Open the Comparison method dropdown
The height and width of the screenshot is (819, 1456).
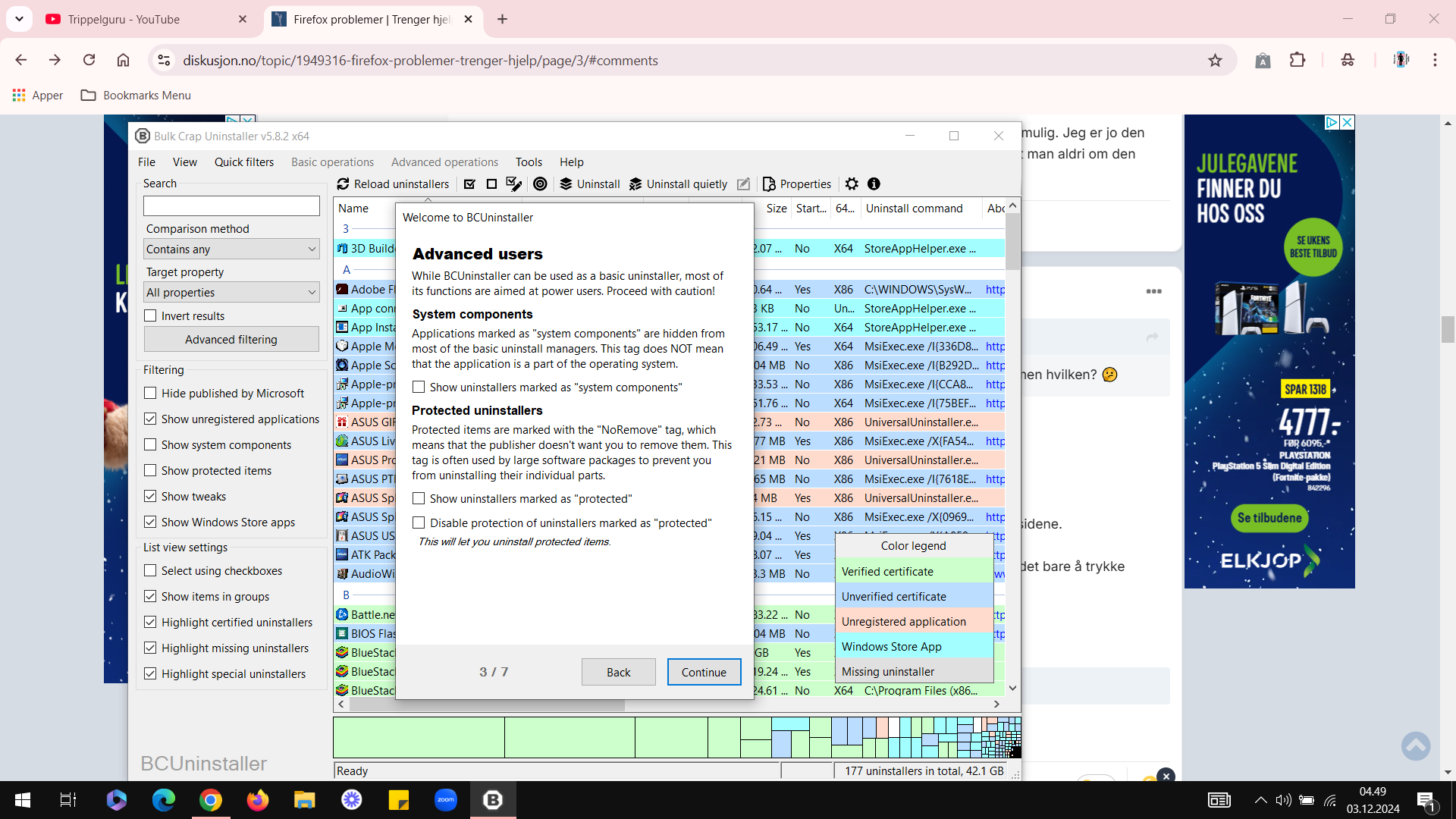pyautogui.click(x=231, y=249)
